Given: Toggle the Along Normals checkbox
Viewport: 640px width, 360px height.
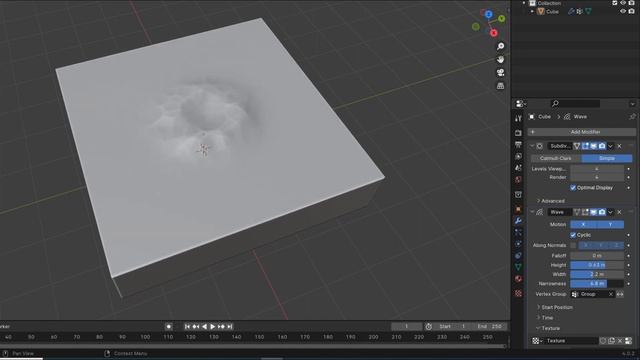Looking at the screenshot, I should coord(573,245).
